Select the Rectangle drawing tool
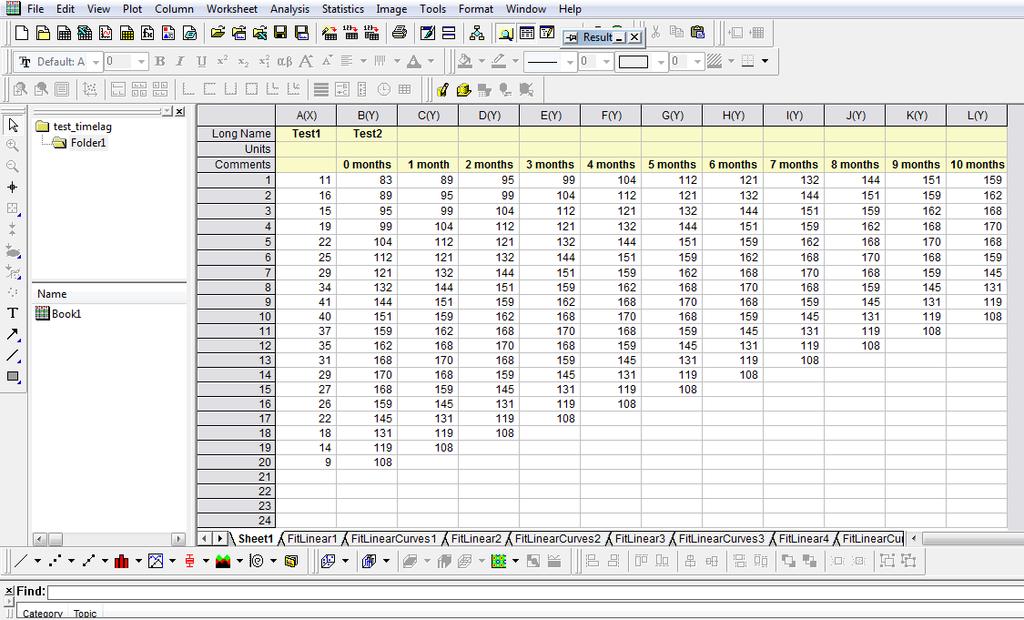1024x620 pixels. (x=12, y=376)
